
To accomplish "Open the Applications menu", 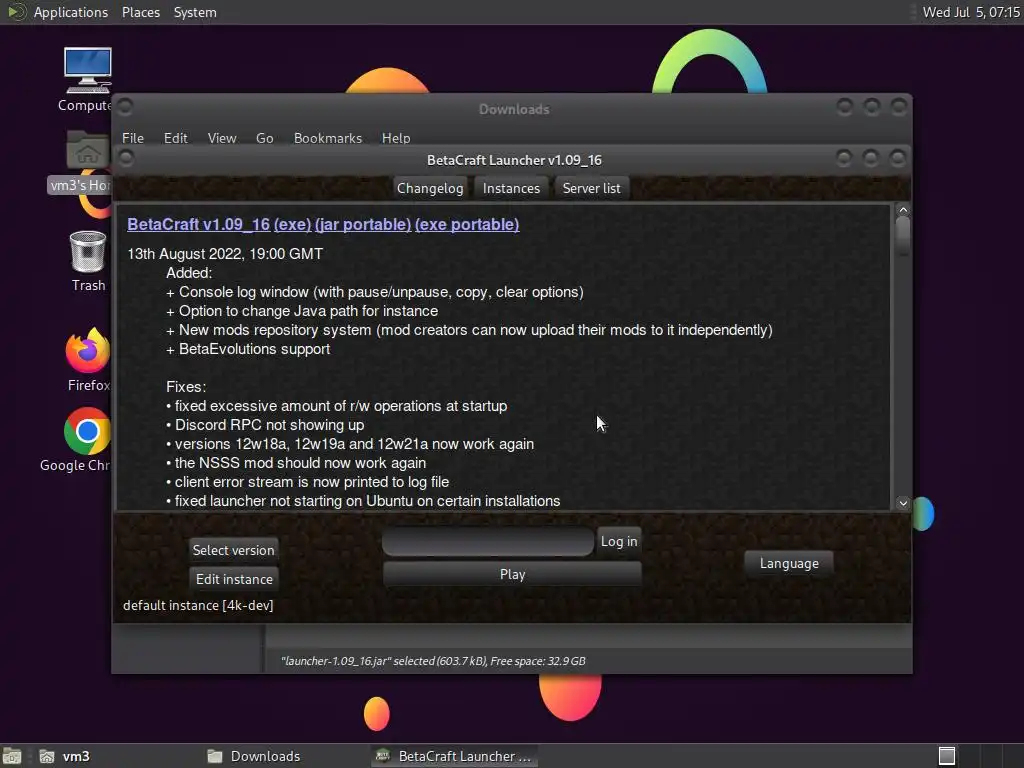I will click(71, 12).
